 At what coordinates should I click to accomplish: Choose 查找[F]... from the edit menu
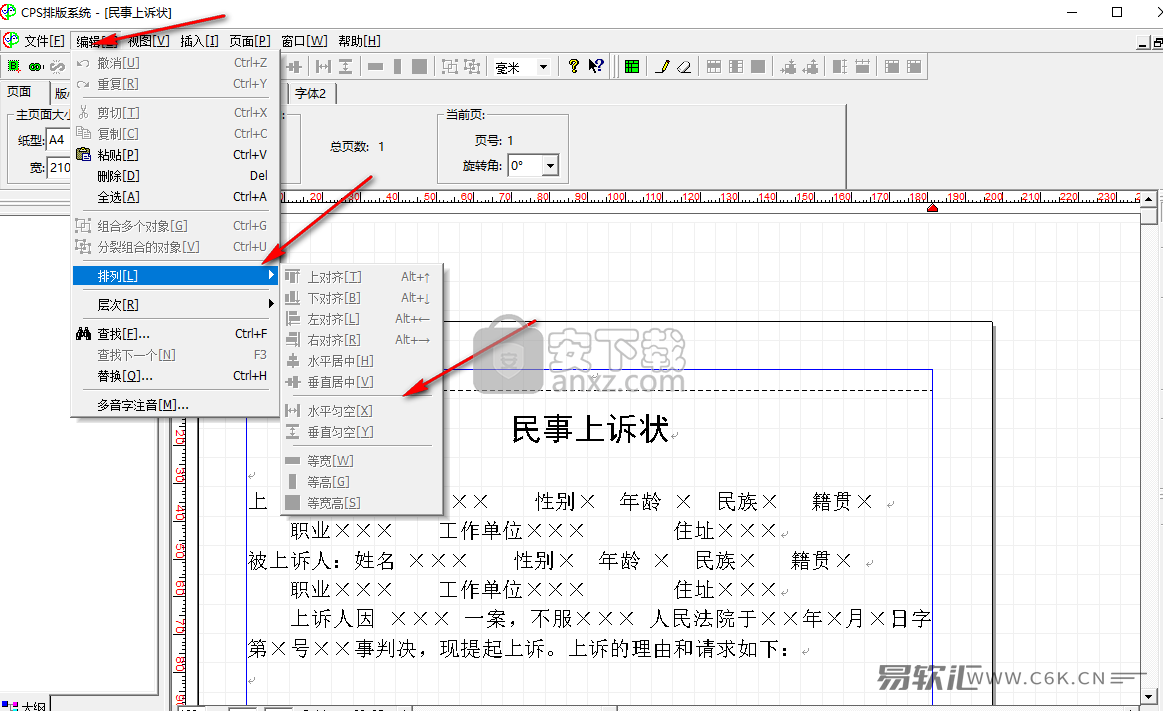175,334
